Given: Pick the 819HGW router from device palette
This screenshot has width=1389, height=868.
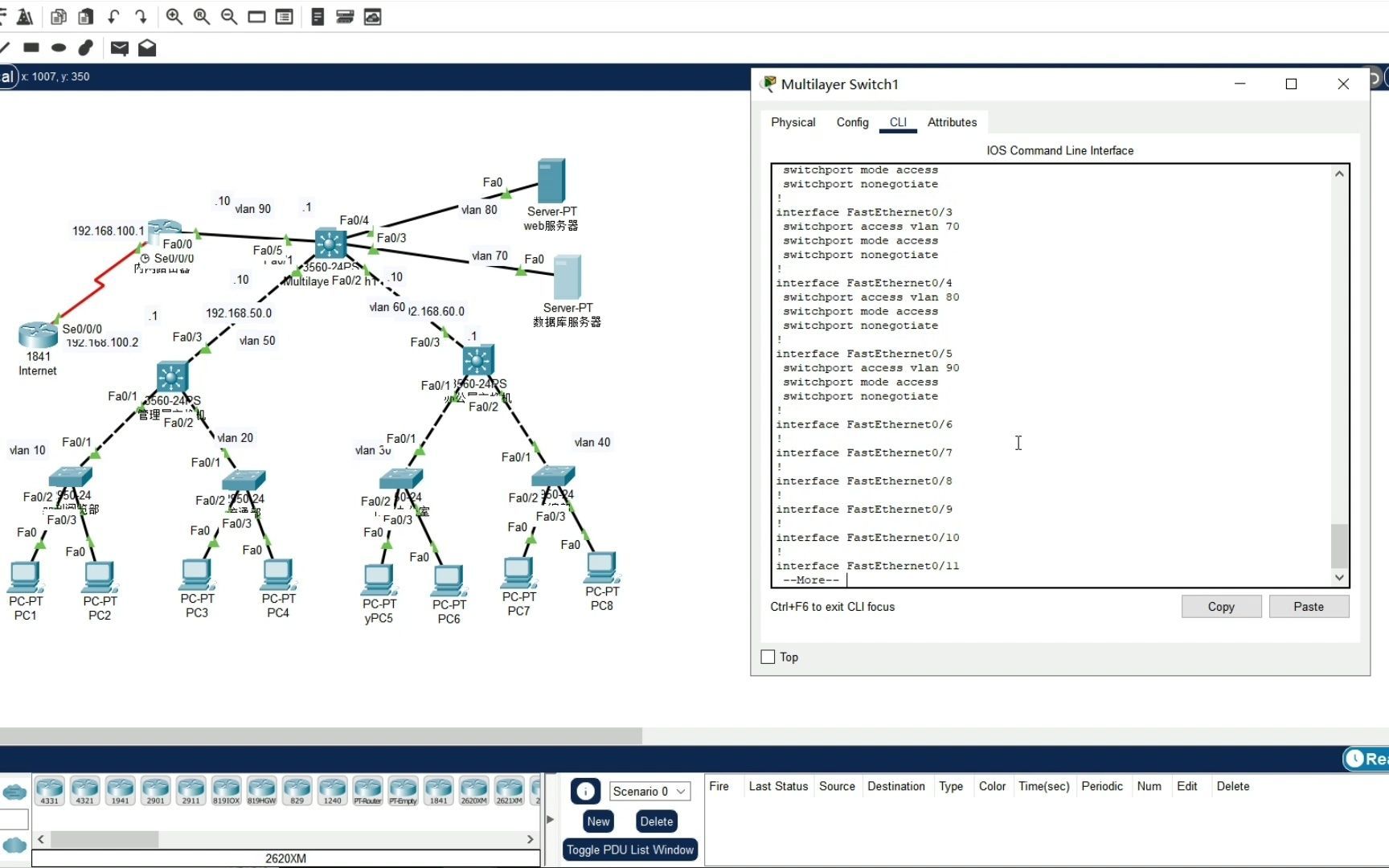Looking at the screenshot, I should (x=262, y=791).
